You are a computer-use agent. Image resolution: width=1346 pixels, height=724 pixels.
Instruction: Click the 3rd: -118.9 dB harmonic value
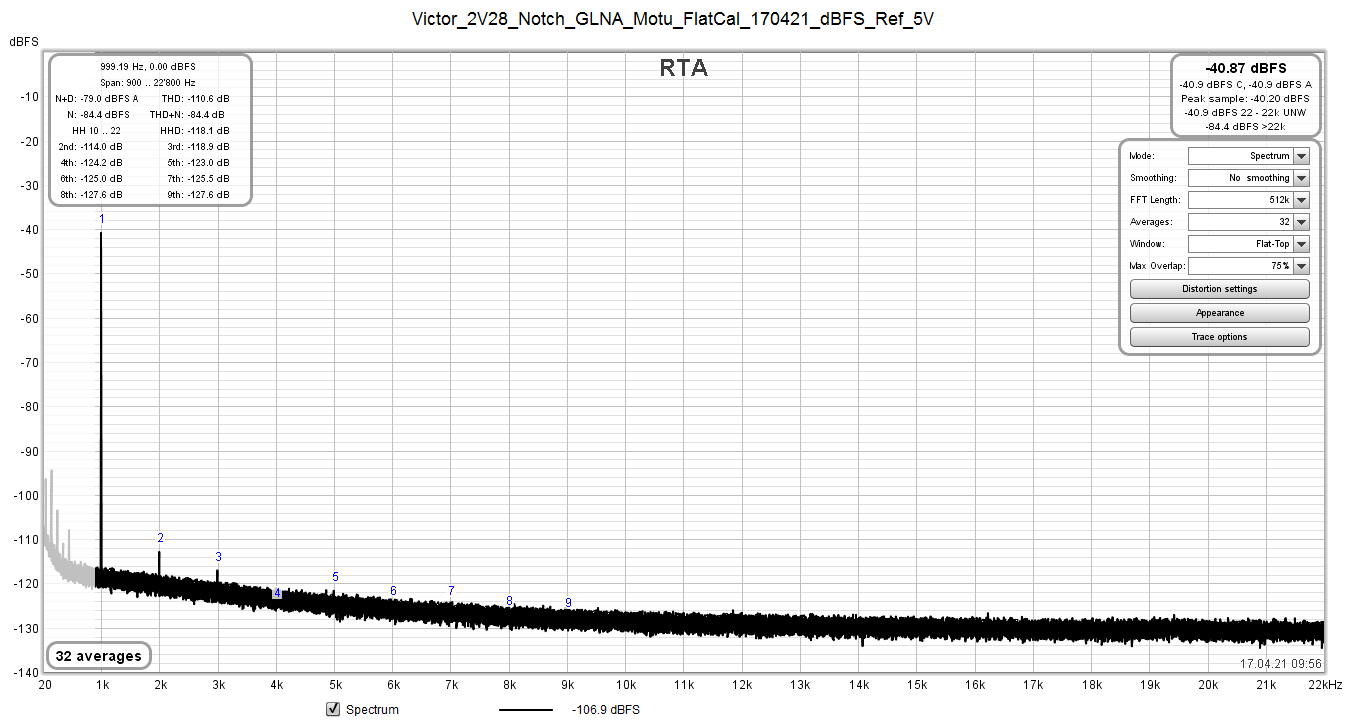point(198,147)
